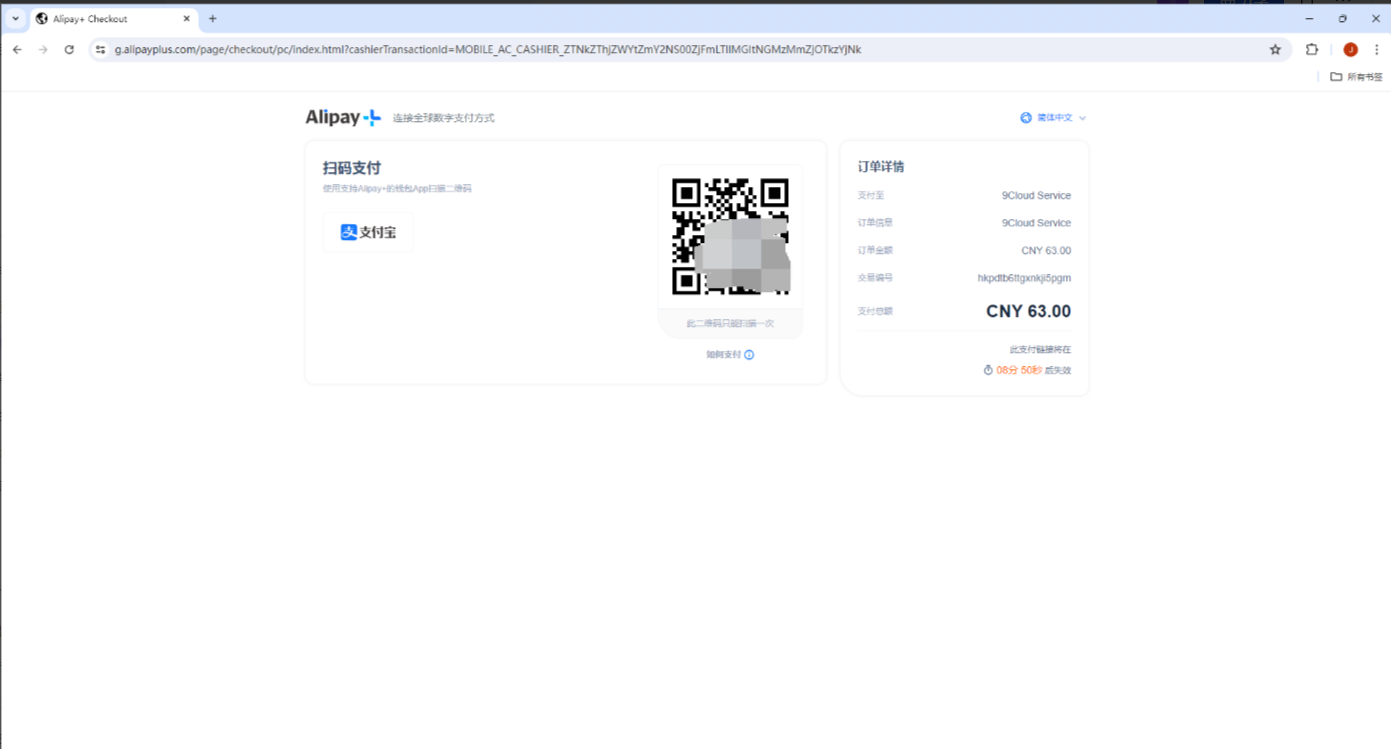Click the total amount CNY 63.00 in bold
The width and height of the screenshot is (1391, 749).
pyautogui.click(x=1028, y=311)
